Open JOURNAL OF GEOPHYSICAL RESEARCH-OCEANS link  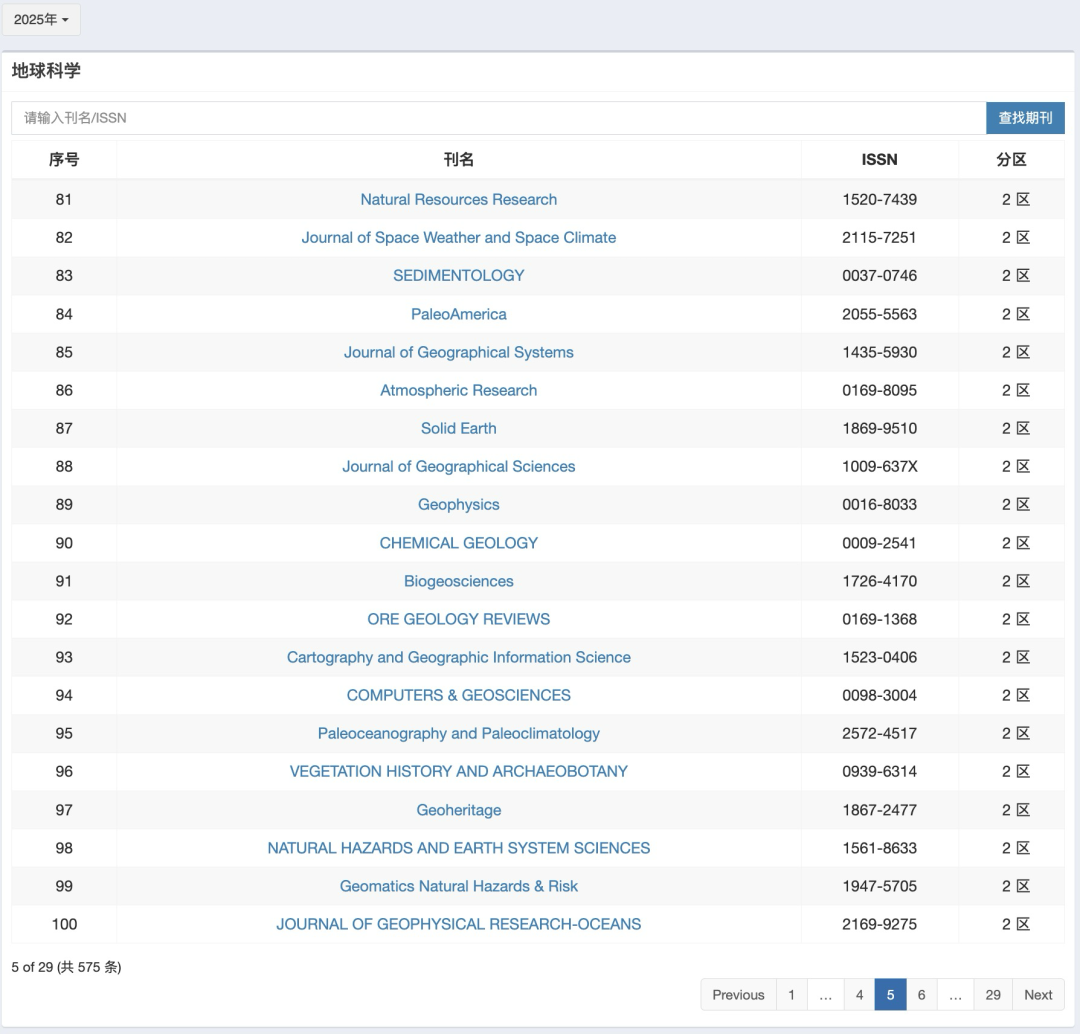coord(459,924)
